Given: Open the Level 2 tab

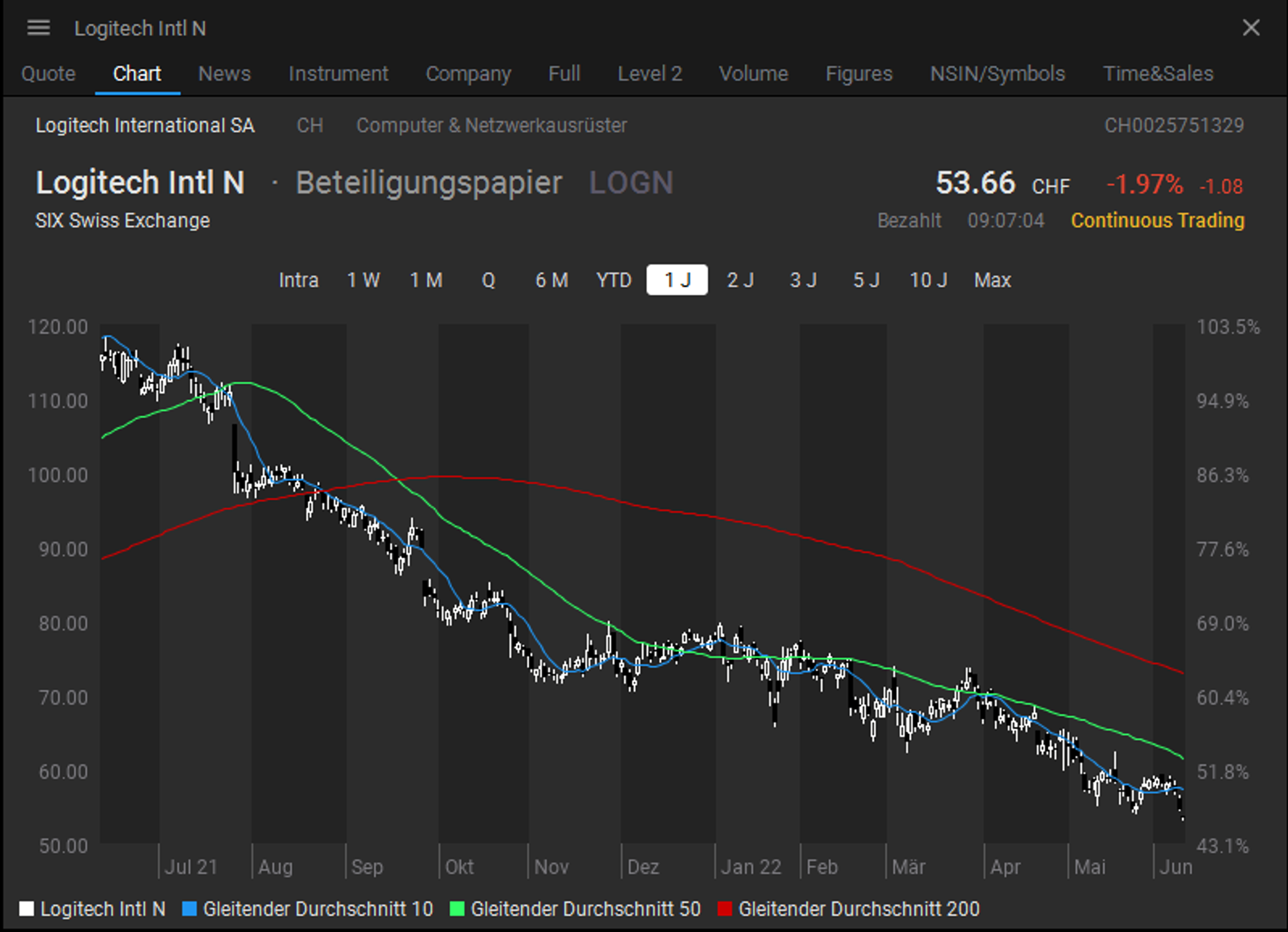Looking at the screenshot, I should [x=650, y=74].
